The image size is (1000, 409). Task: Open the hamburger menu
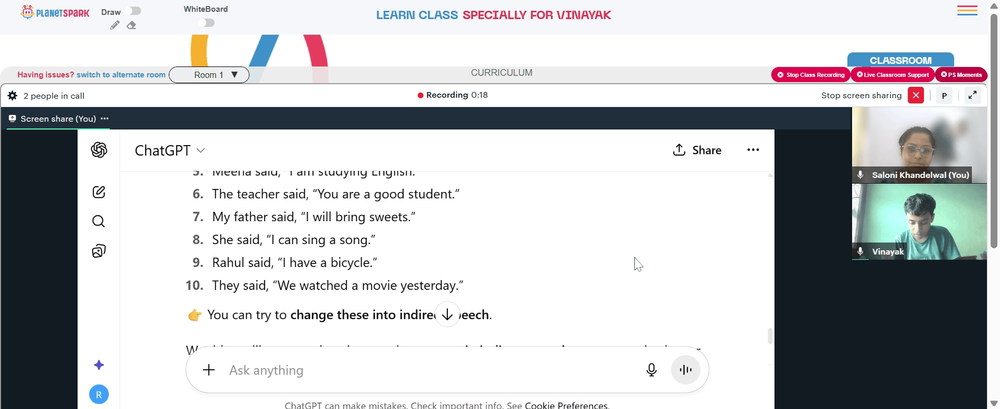click(967, 10)
